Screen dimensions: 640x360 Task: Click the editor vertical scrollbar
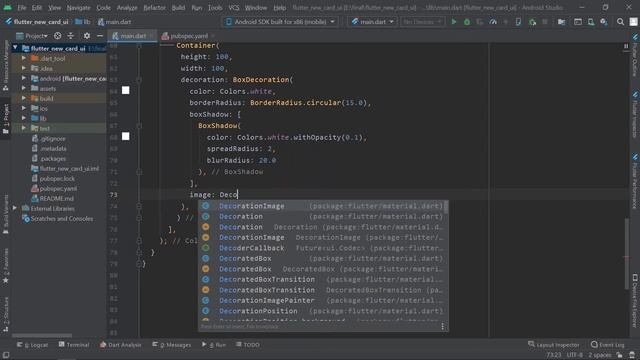pos(627,253)
